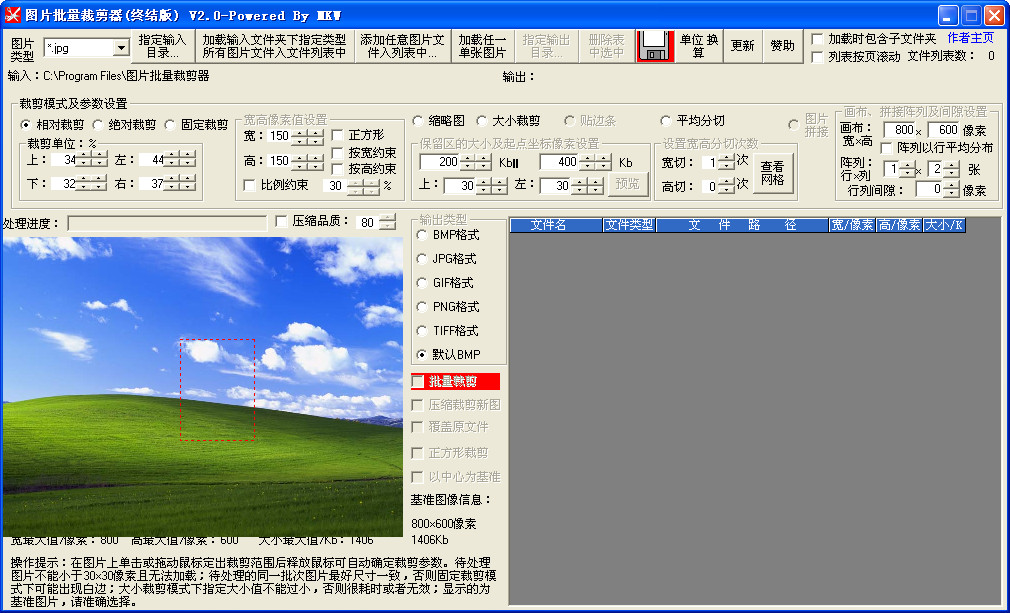This screenshot has width=1010, height=613.
Task: Open the 作者主页 link
Action: 970,38
